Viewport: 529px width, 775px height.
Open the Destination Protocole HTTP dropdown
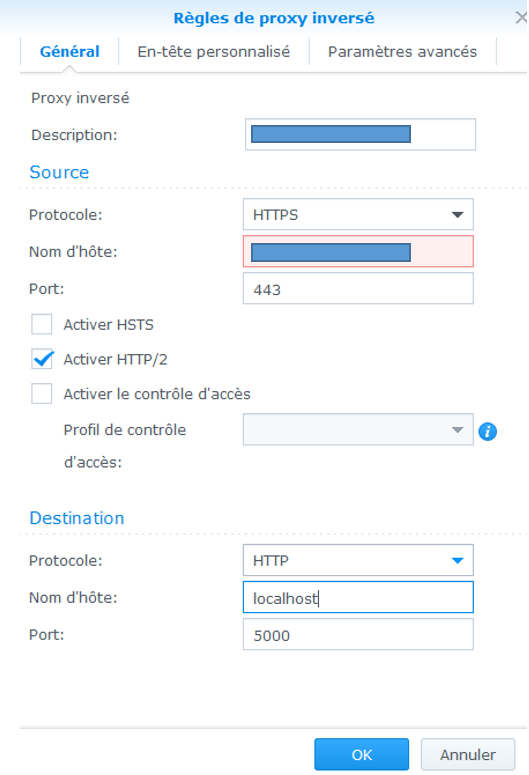tap(358, 560)
